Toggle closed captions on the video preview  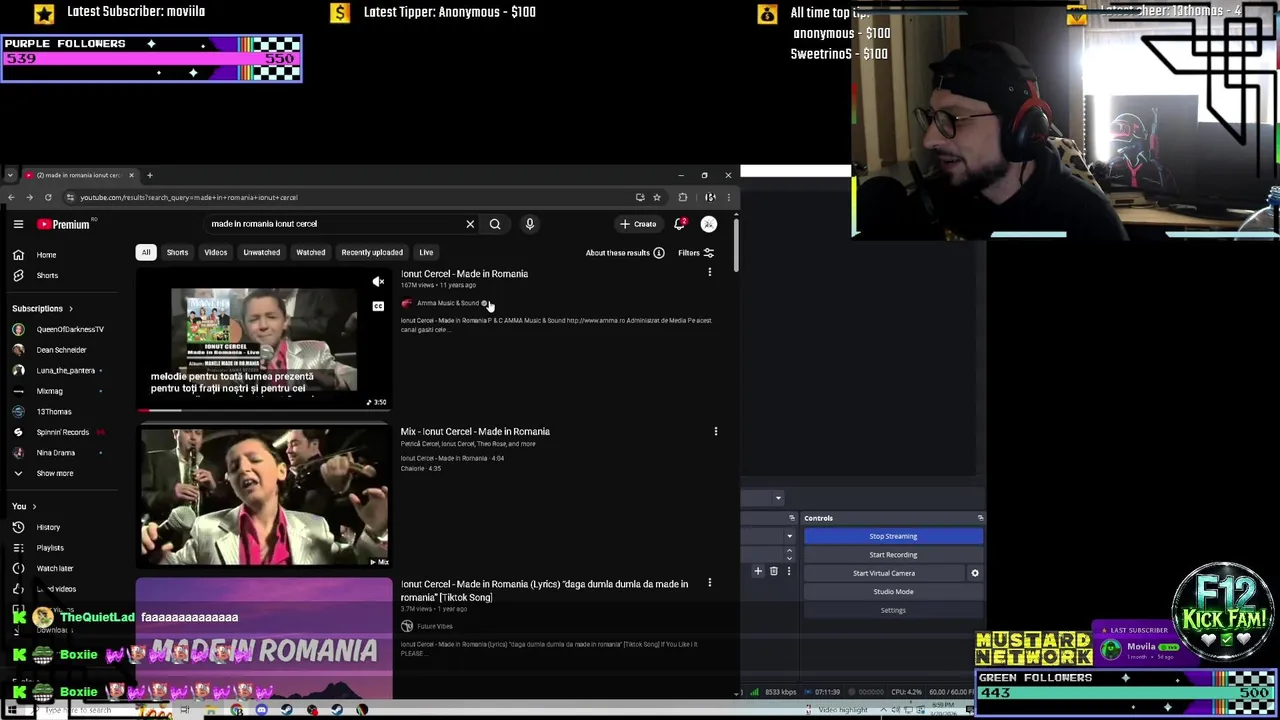(x=378, y=306)
